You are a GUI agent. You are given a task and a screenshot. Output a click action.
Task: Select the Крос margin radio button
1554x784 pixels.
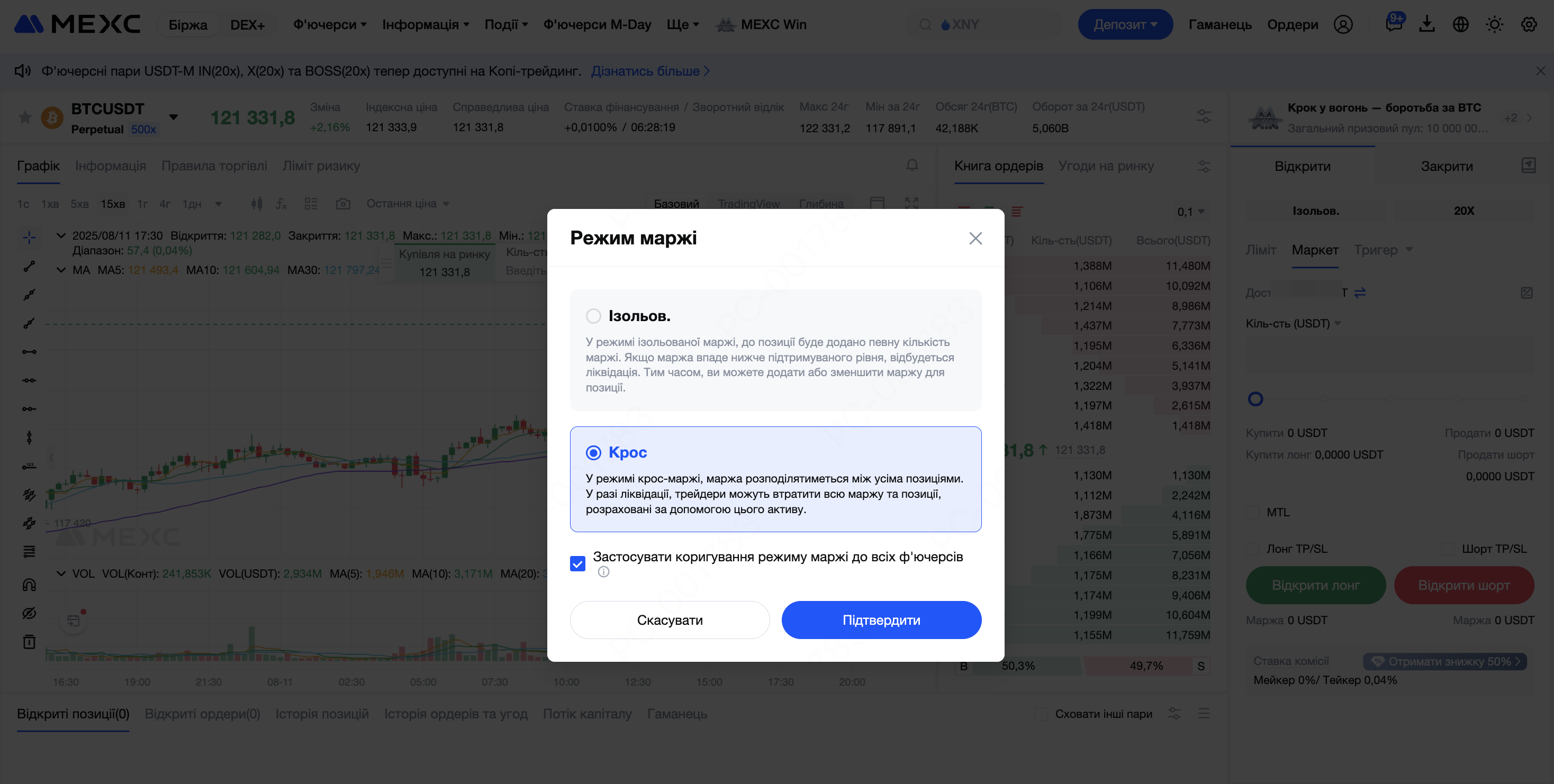594,452
